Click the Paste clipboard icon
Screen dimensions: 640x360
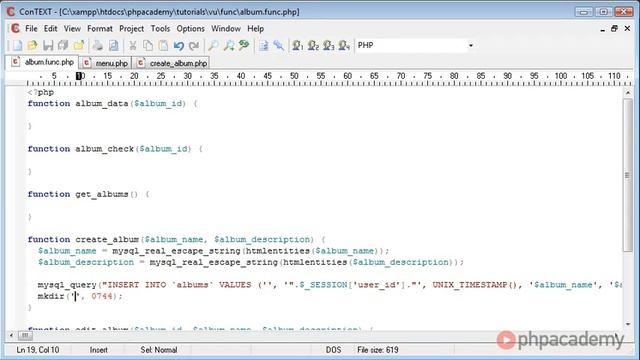pyautogui.click(x=163, y=45)
